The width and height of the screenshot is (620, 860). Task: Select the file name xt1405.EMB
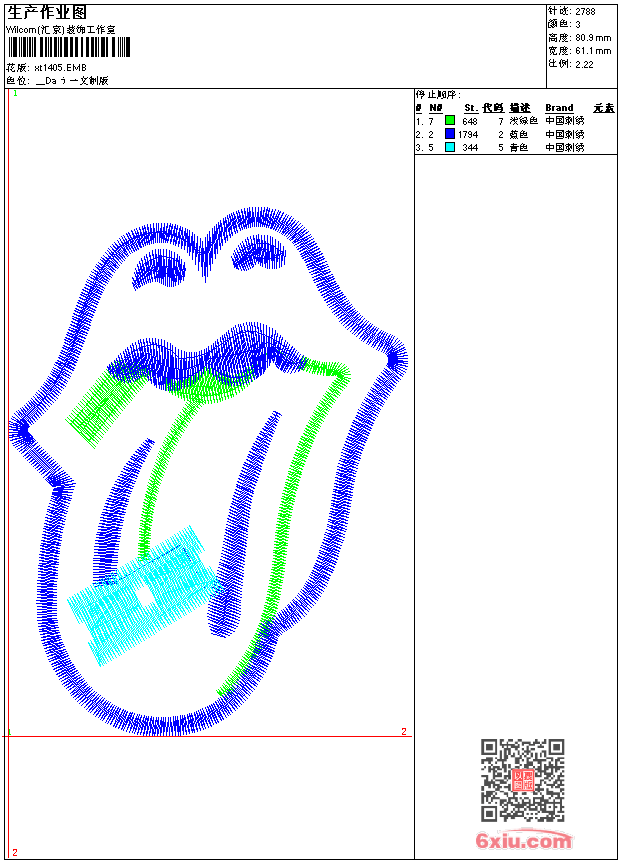point(60,67)
